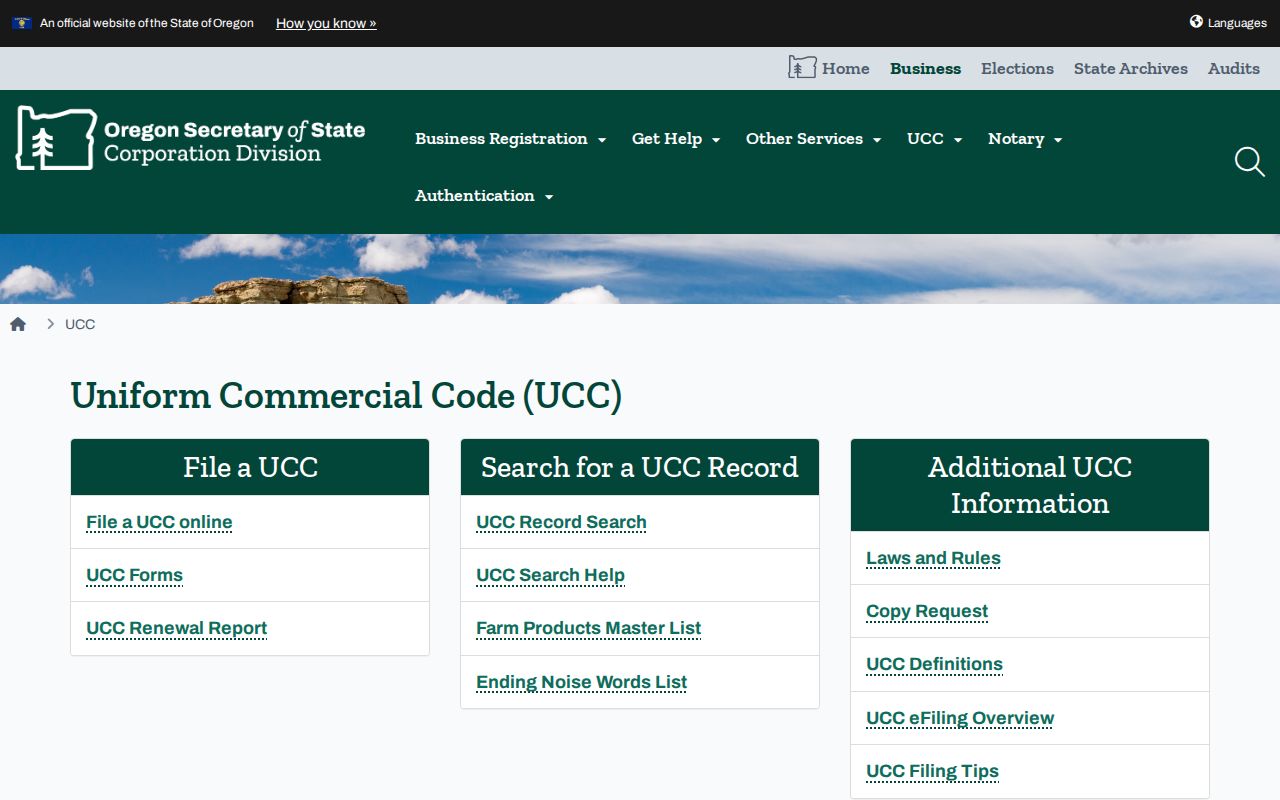Click the UCC Filing Tips link
The height and width of the screenshot is (800, 1280).
click(x=932, y=771)
